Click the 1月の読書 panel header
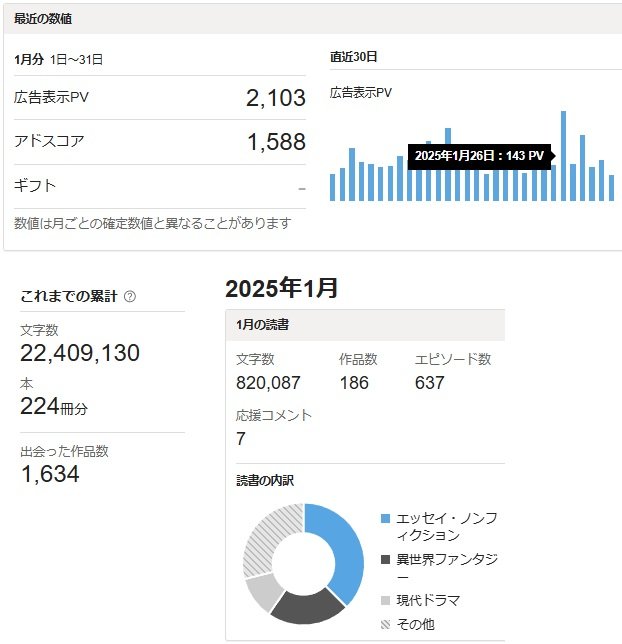The image size is (622, 644). coord(263,325)
